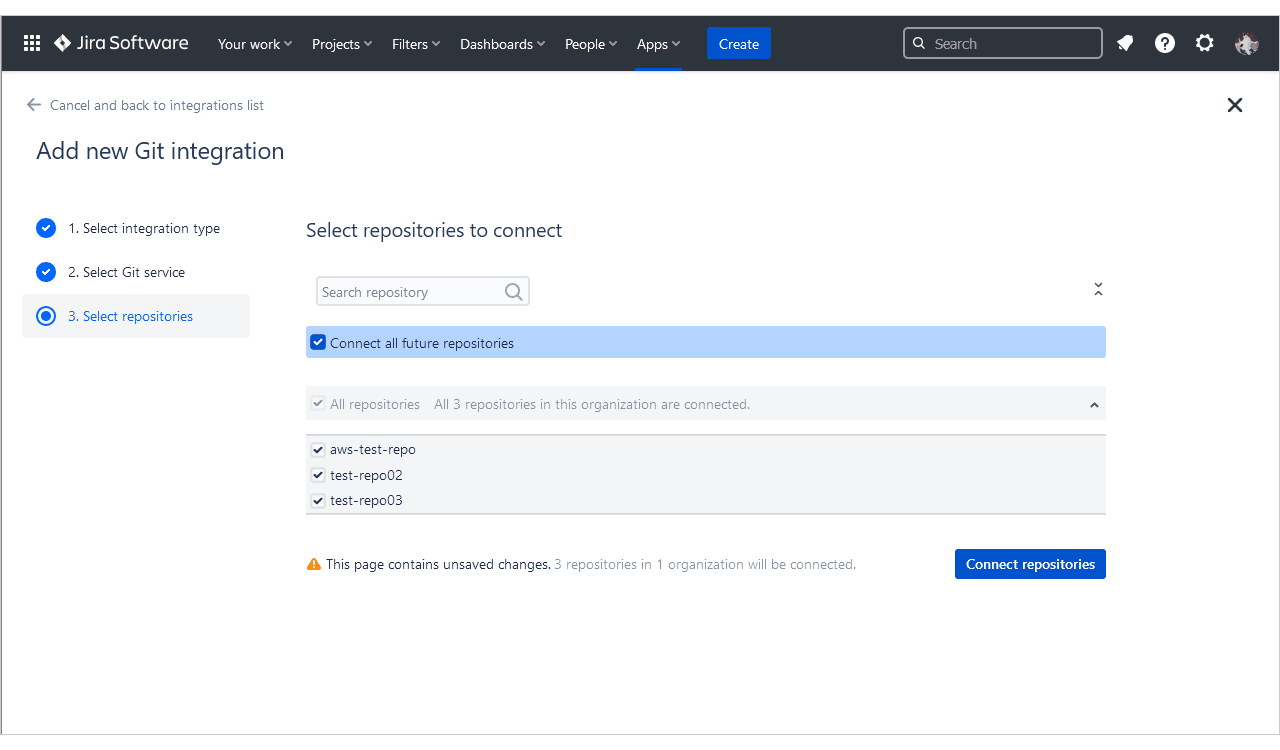Toggle the test-repo02 checkbox
Viewport: 1280px width, 750px height.
click(318, 475)
